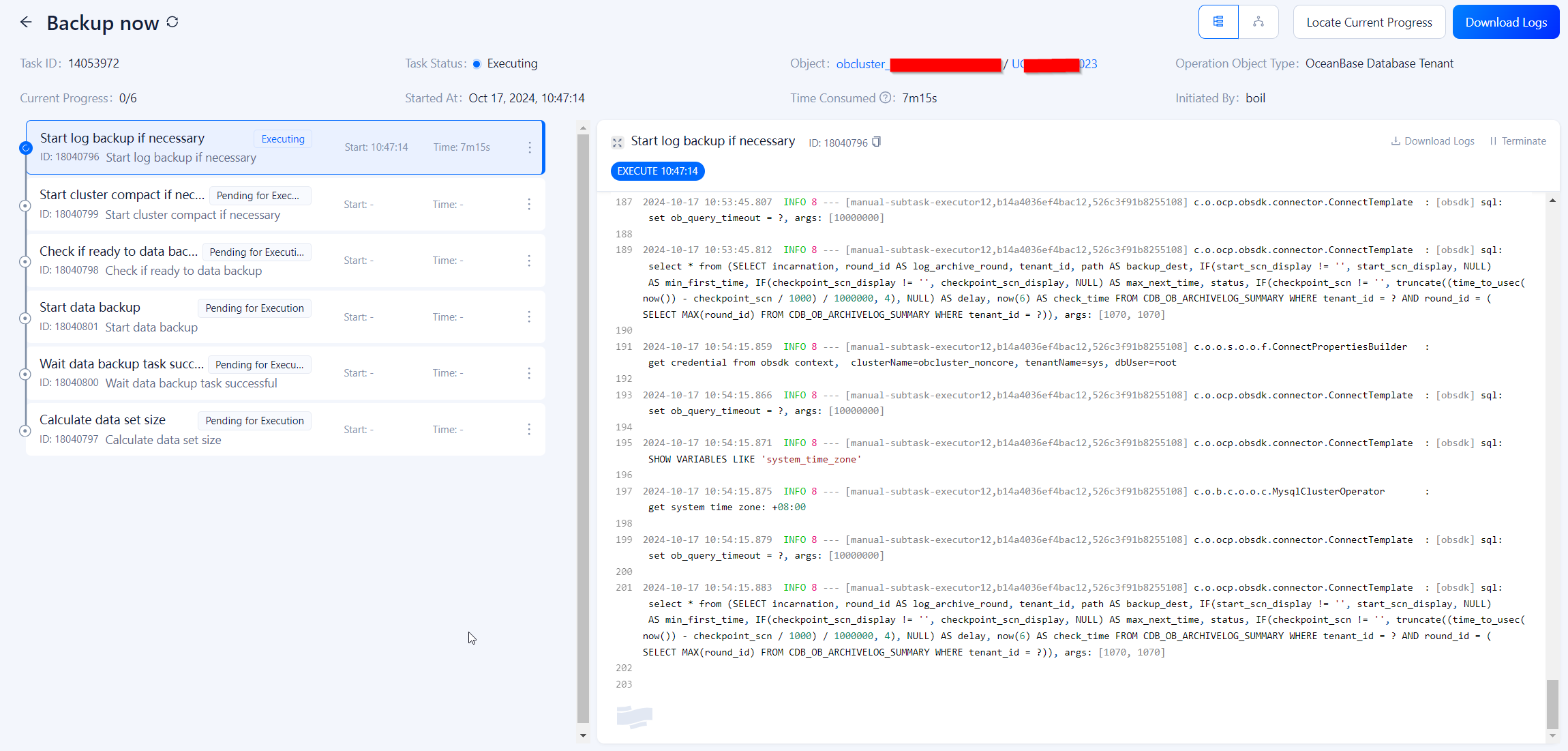Click the Executing status tag

[283, 139]
